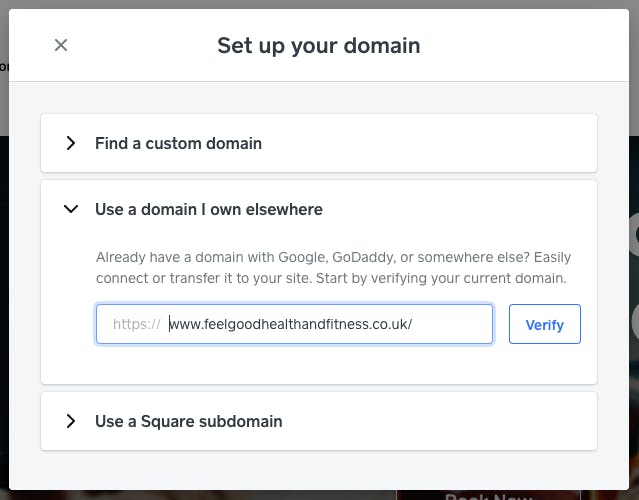Expand the Use a Square subdomain chevron
The width and height of the screenshot is (639, 500).
click(x=71, y=421)
